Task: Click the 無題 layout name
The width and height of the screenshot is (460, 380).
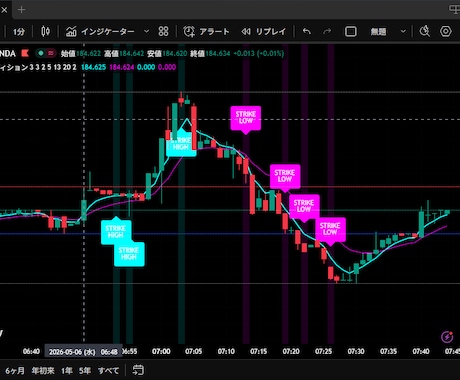Action: click(x=378, y=32)
